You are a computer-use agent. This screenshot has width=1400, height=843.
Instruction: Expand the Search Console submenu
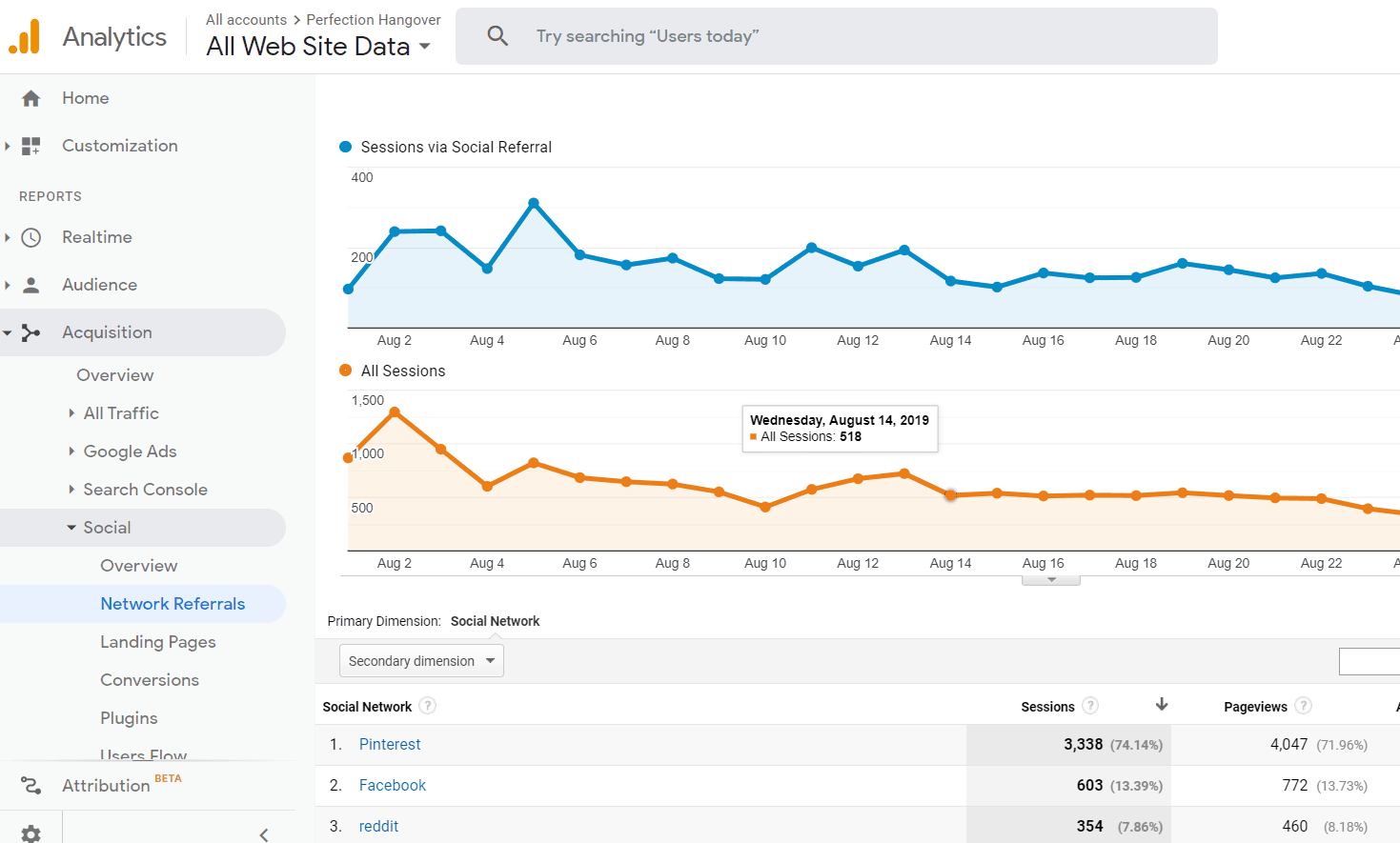(71, 490)
